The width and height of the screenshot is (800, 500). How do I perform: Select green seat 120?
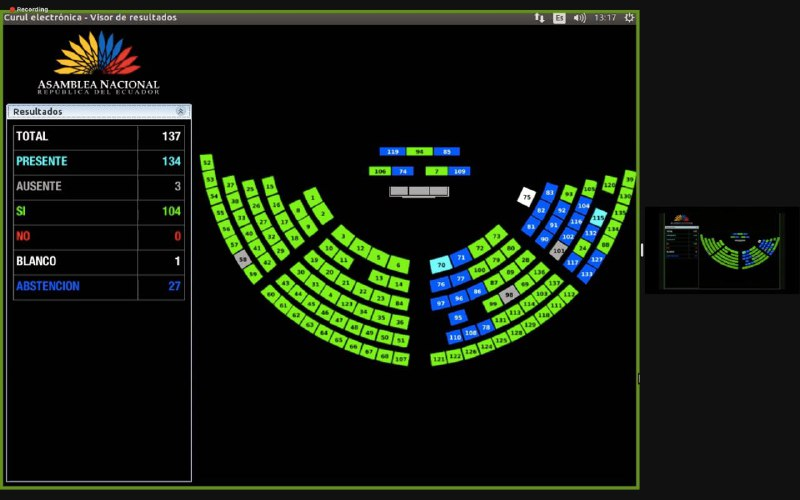pos(610,185)
